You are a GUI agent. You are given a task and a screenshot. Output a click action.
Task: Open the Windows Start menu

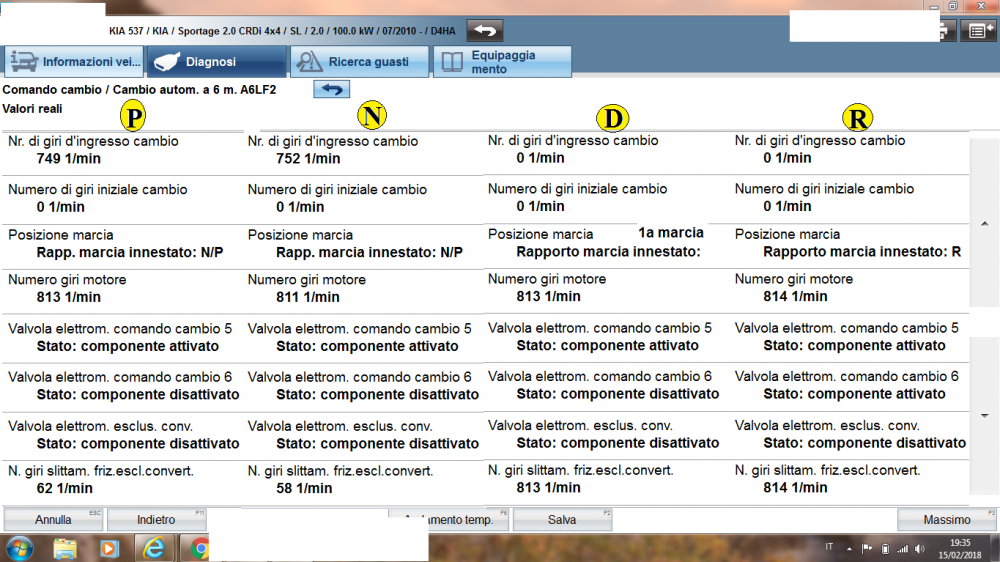click(20, 549)
